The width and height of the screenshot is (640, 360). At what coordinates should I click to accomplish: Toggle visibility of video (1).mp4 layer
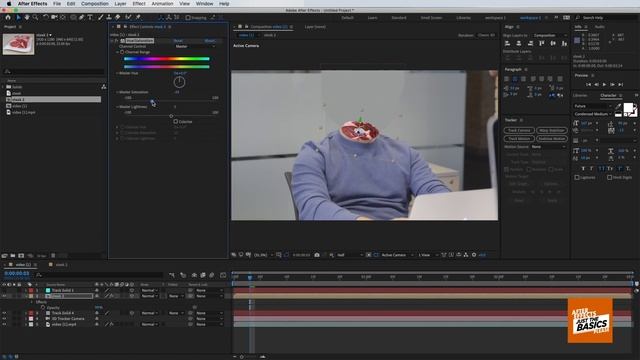point(4,324)
